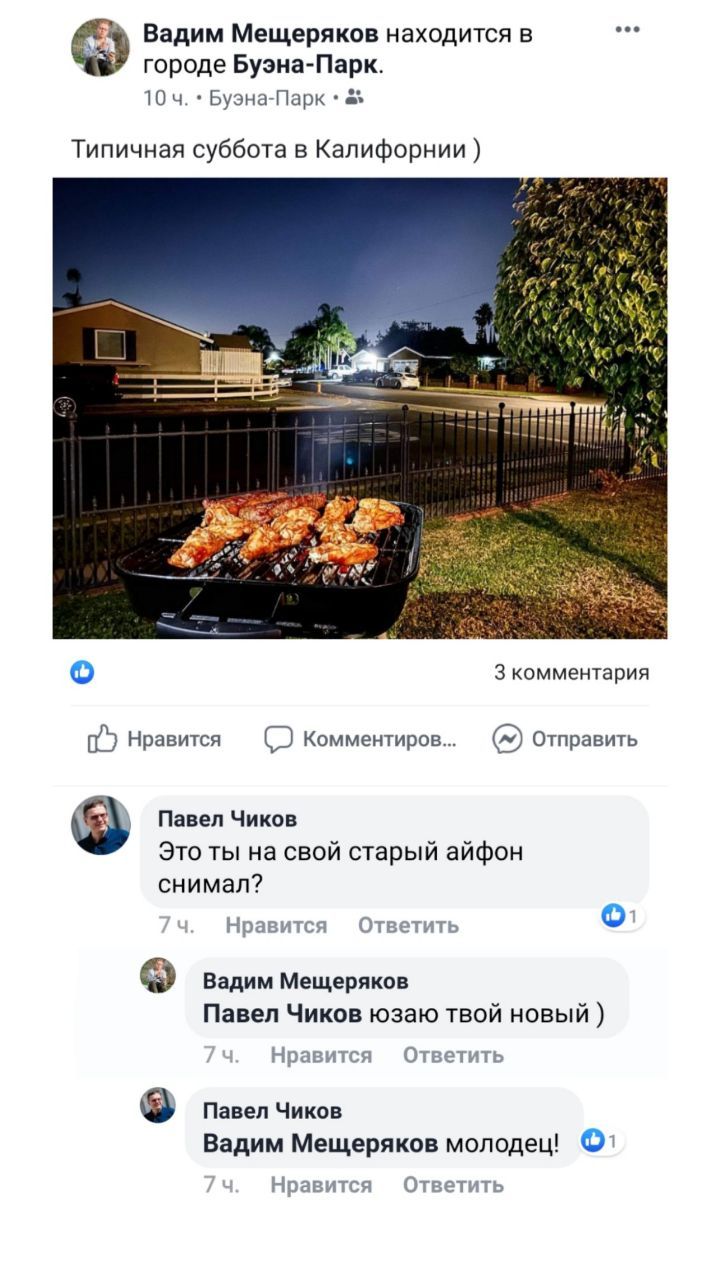The height and width of the screenshot is (1280, 720).
Task: View the like reaction on the "старый айфон" comment
Action: pos(622,915)
